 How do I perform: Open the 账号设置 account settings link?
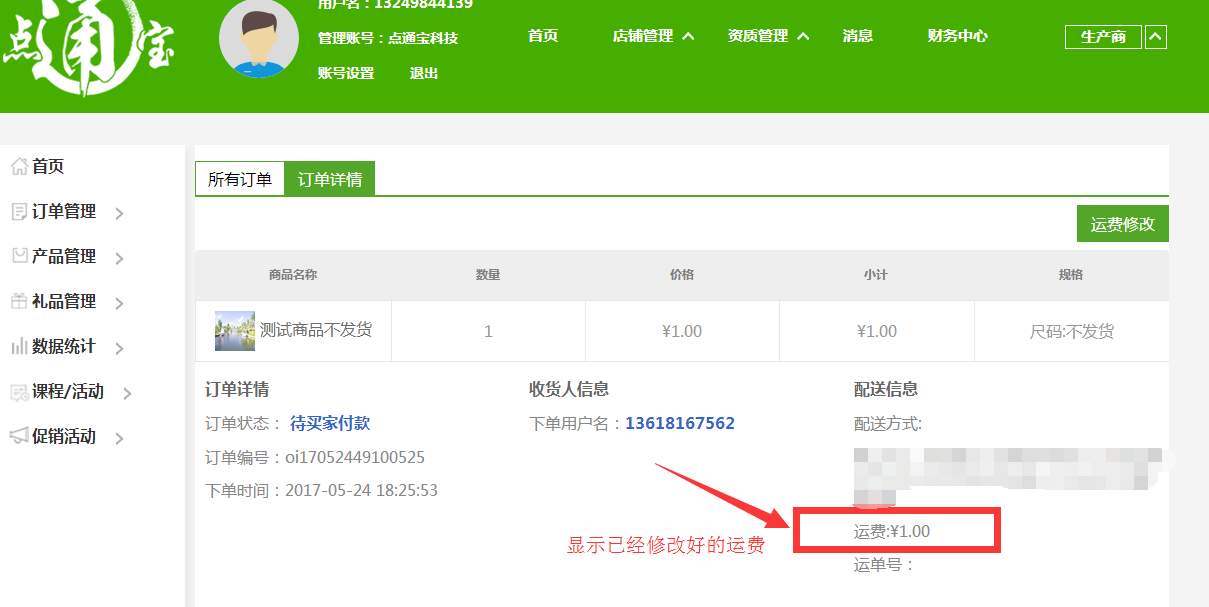tap(346, 73)
